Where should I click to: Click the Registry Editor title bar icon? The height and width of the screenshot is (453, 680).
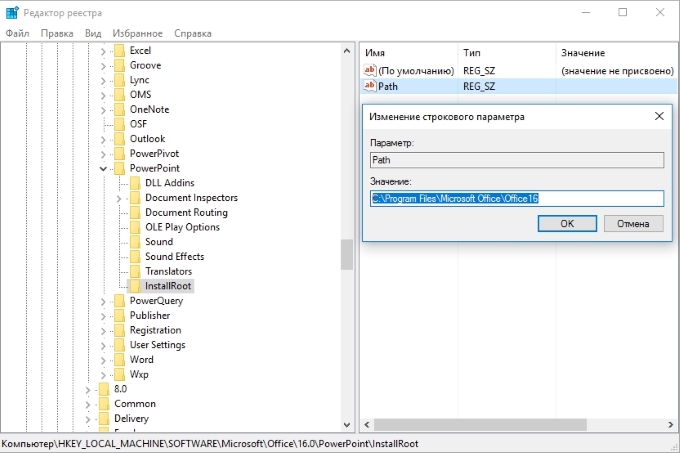(x=12, y=13)
